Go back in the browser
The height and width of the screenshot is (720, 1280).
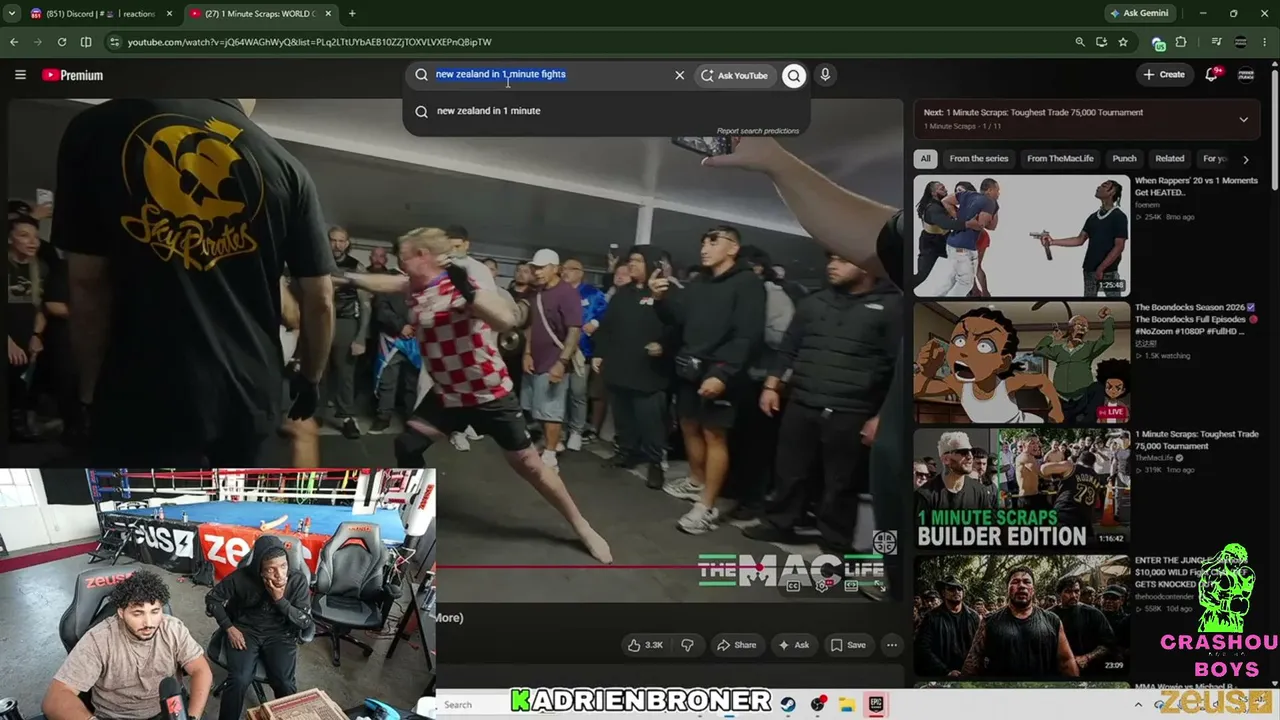pos(14,42)
